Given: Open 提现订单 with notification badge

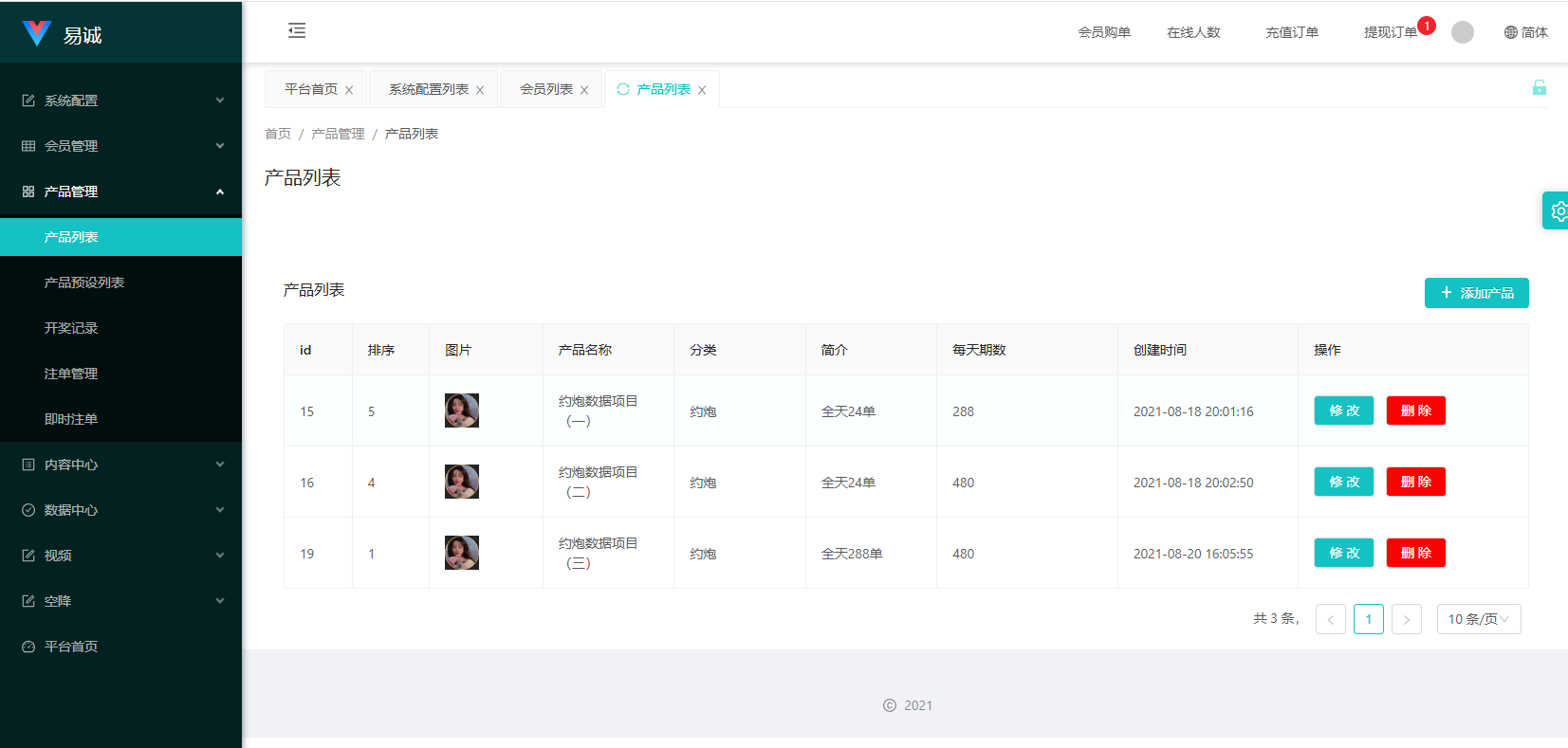Looking at the screenshot, I should click(1390, 32).
